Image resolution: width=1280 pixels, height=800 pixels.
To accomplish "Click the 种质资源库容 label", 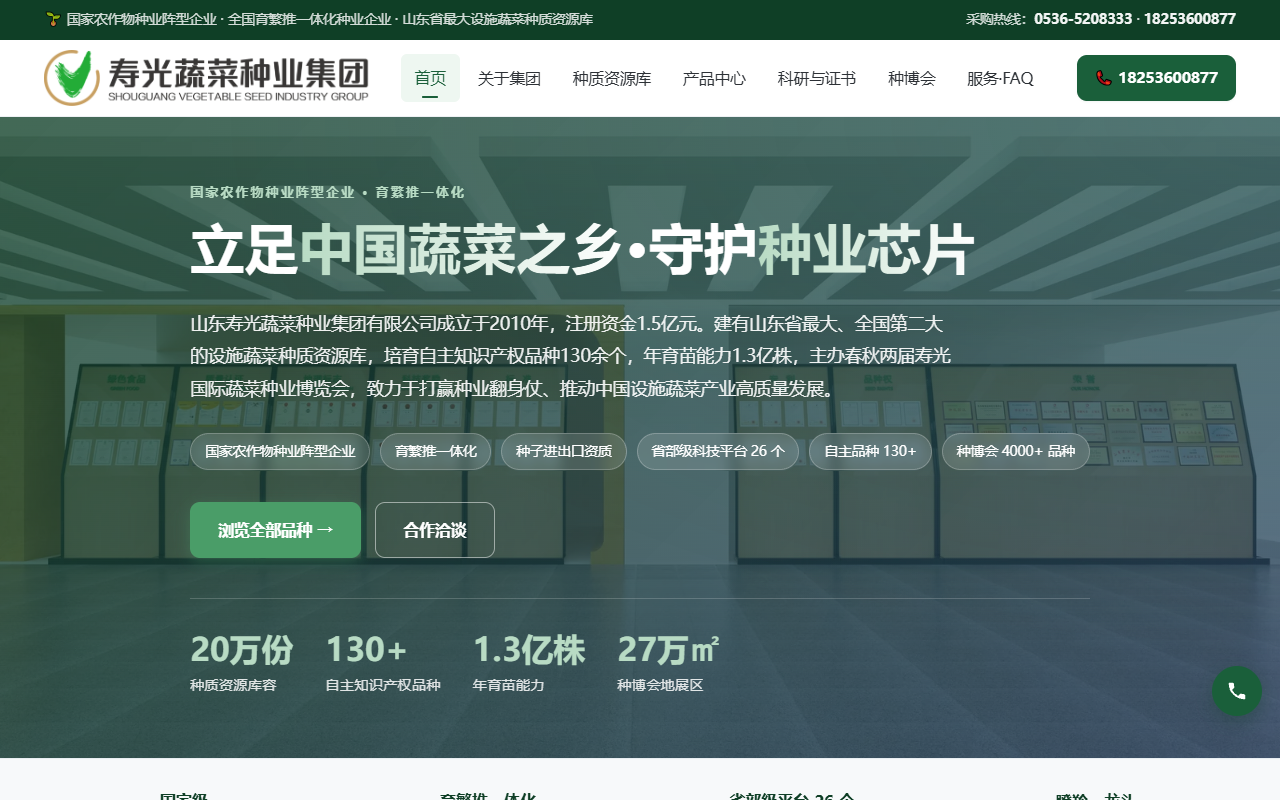I will click(233, 685).
